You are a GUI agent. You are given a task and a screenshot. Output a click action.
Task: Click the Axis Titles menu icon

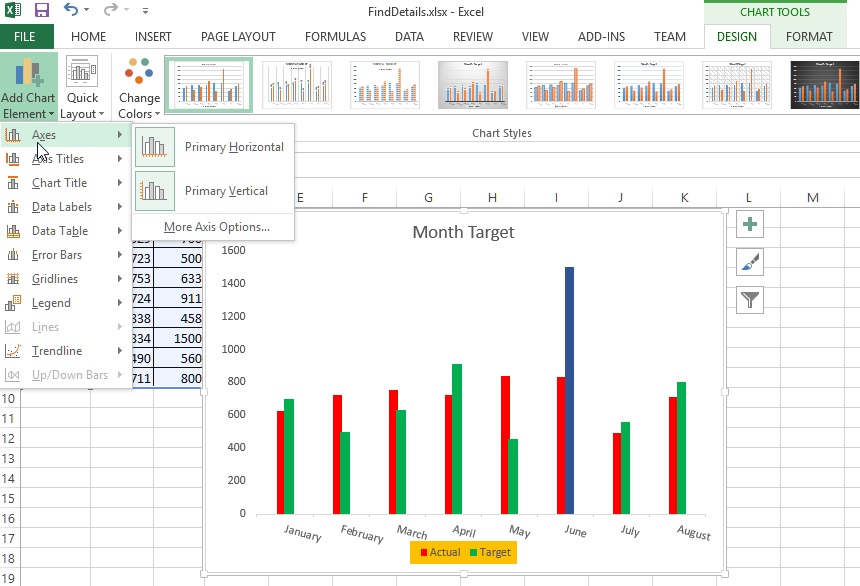tap(13, 159)
